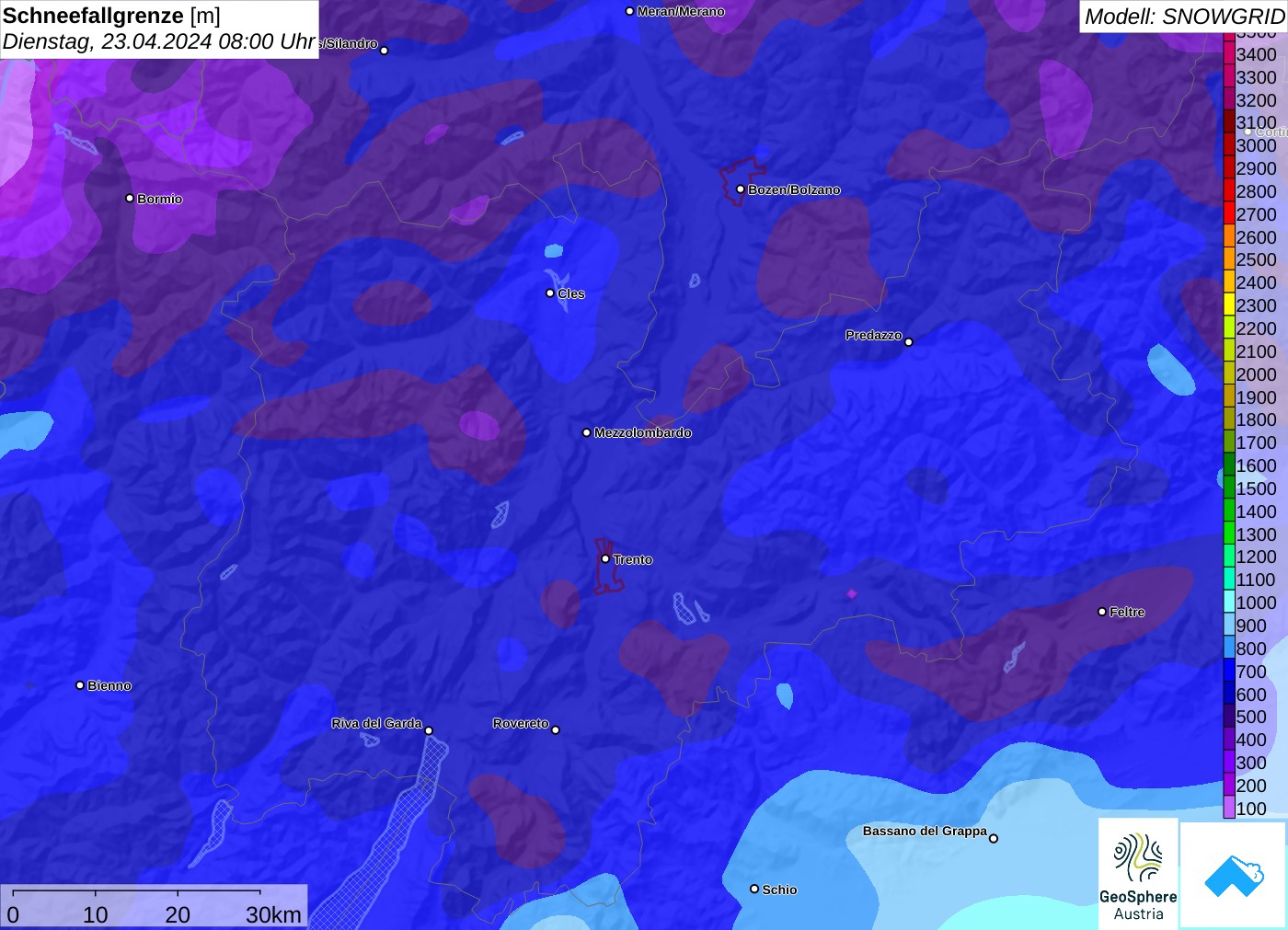The image size is (1288, 930).
Task: Click the blue house-and-cloud logo
Action: (x=1234, y=875)
